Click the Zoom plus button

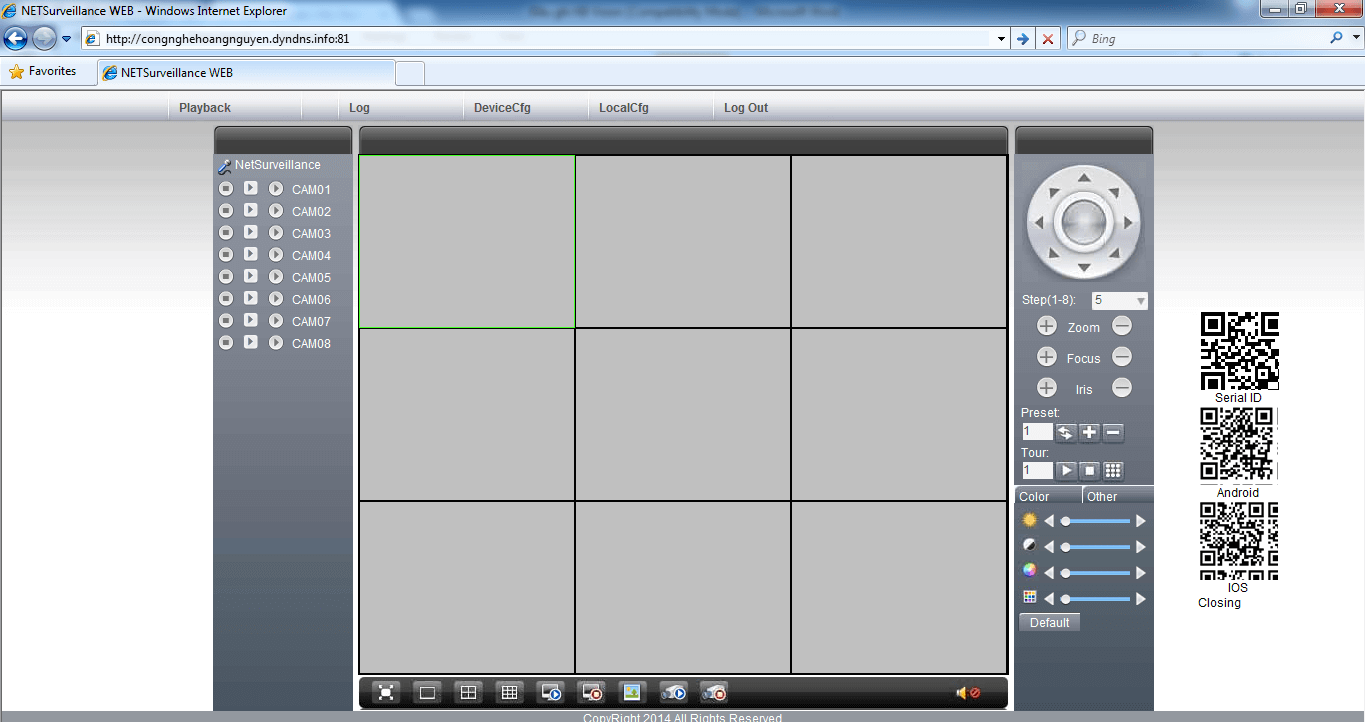(1046, 326)
